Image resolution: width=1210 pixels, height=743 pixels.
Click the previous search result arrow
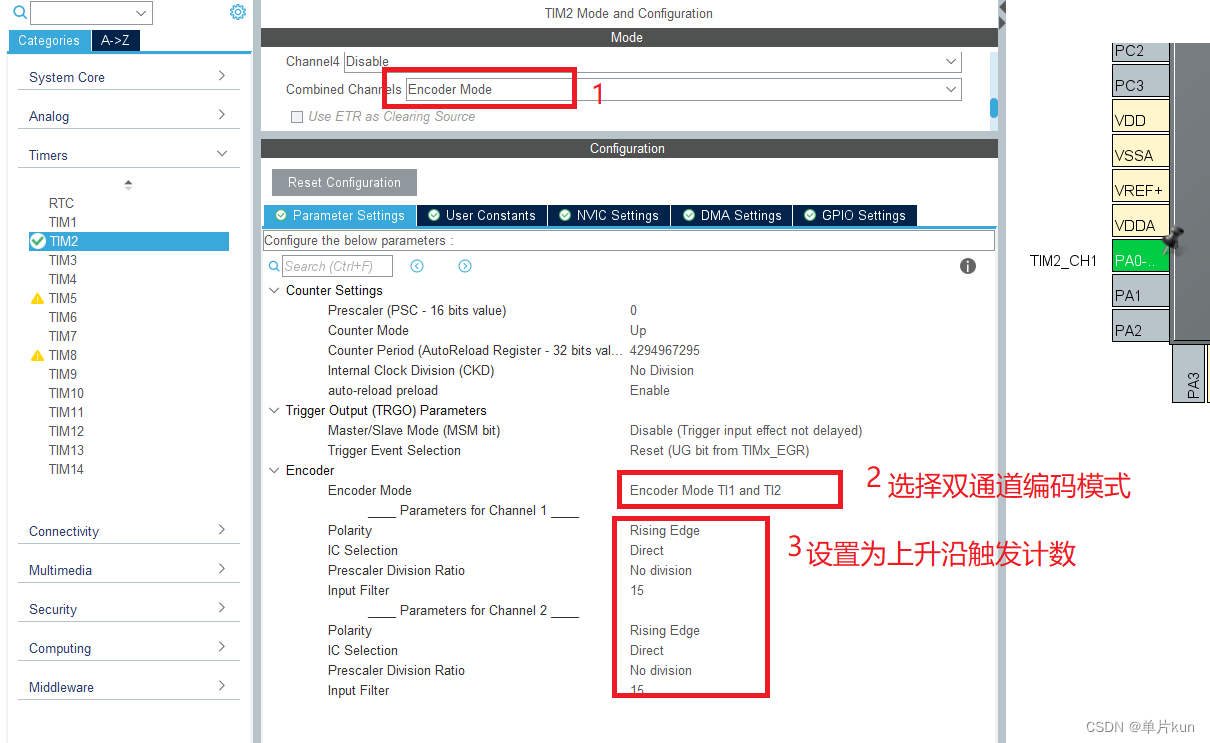click(x=417, y=265)
